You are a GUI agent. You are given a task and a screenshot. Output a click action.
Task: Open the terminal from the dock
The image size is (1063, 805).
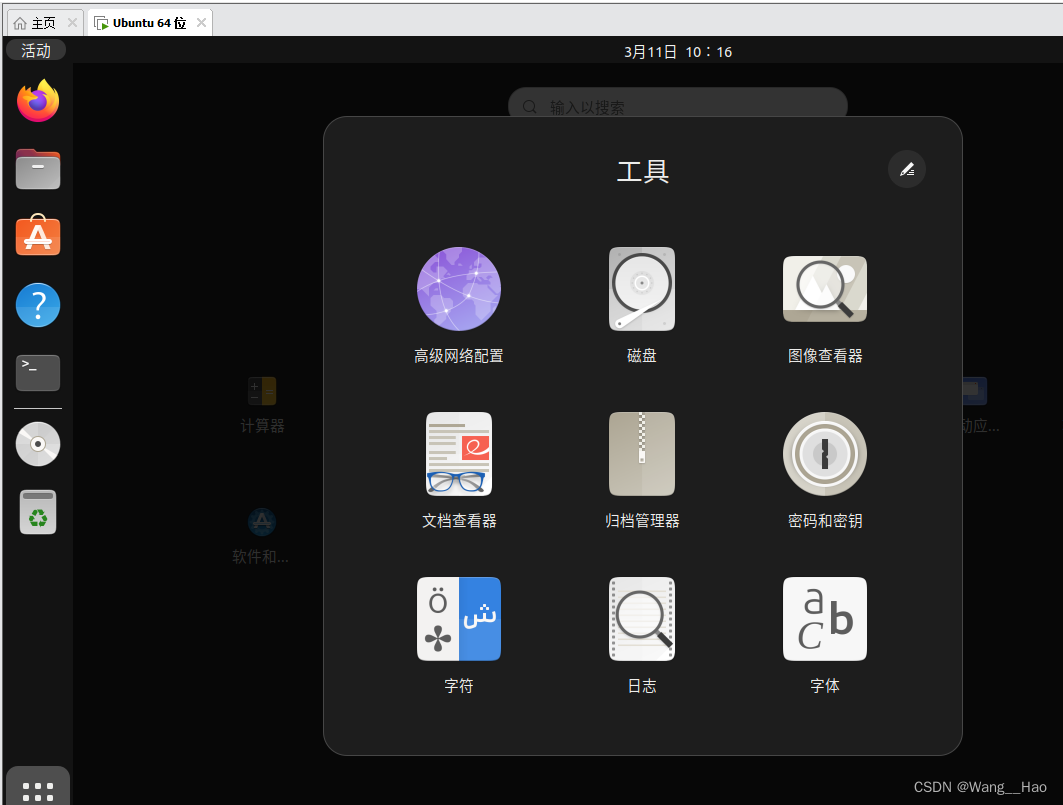[37, 372]
